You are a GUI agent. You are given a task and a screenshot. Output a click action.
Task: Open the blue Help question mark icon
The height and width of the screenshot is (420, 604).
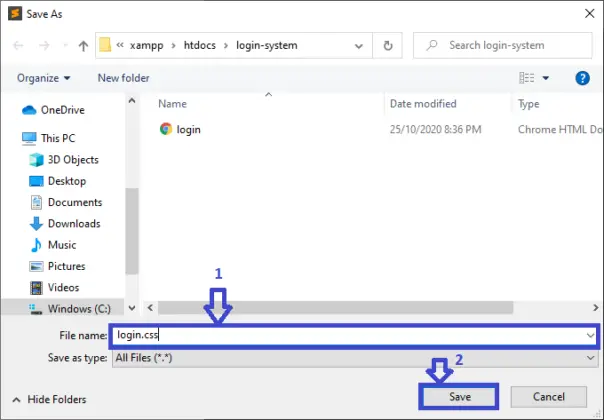click(582, 78)
